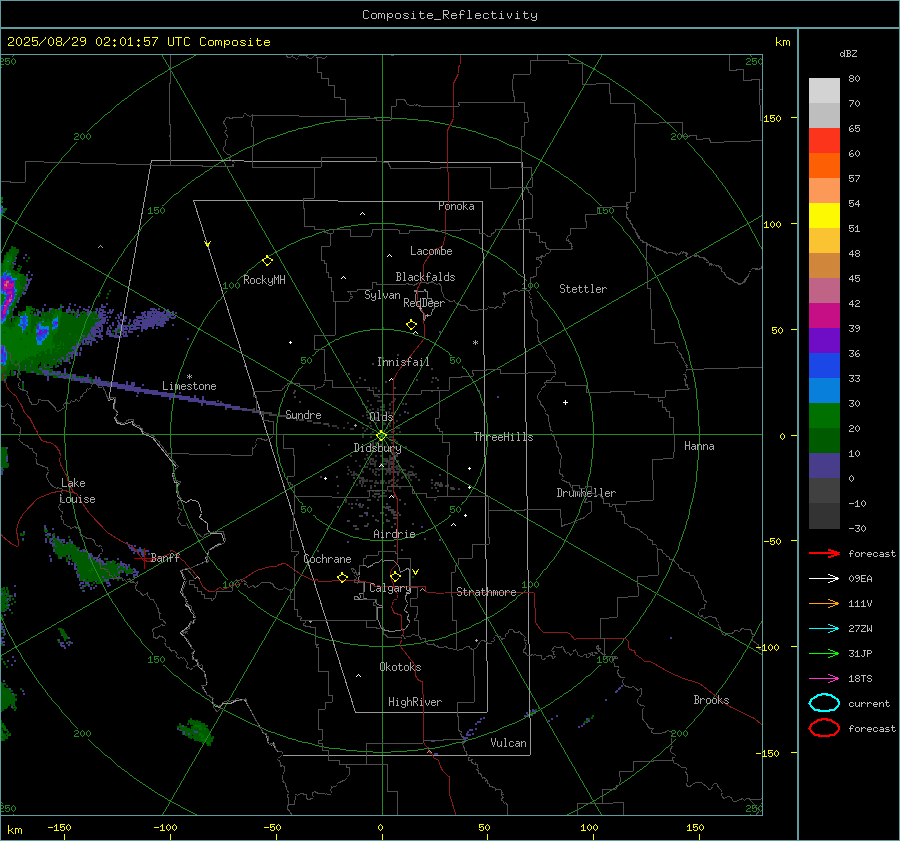Click the Sundre city label
Image resolution: width=900 pixels, height=841 pixels.
303,415
